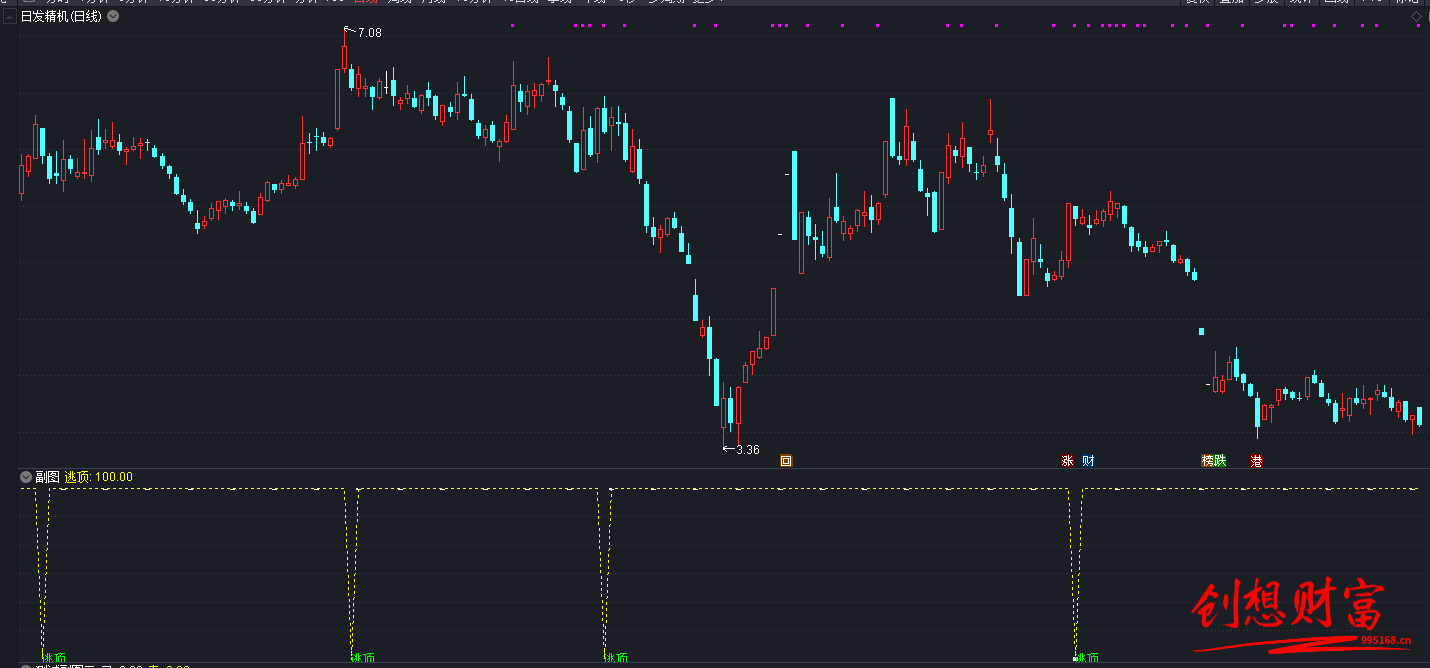
Task: Click the red 港 marker icon
Action: [x=1256, y=461]
